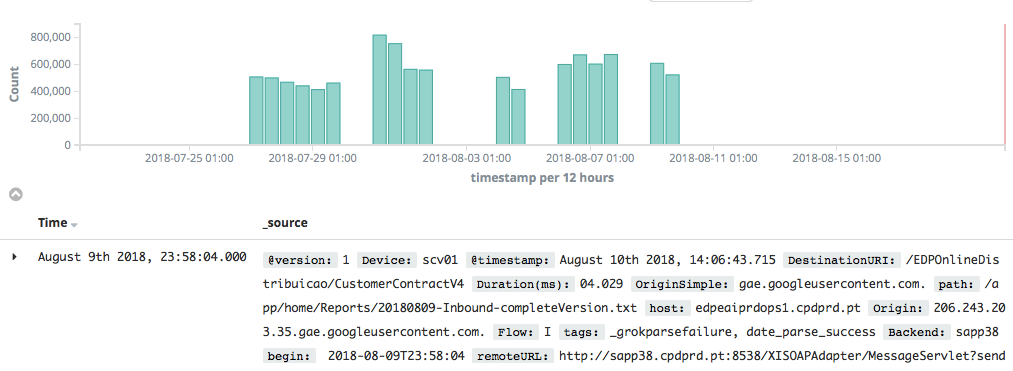
Task: Click the first histogram bar near 2018-07-29
Action: click(x=256, y=111)
